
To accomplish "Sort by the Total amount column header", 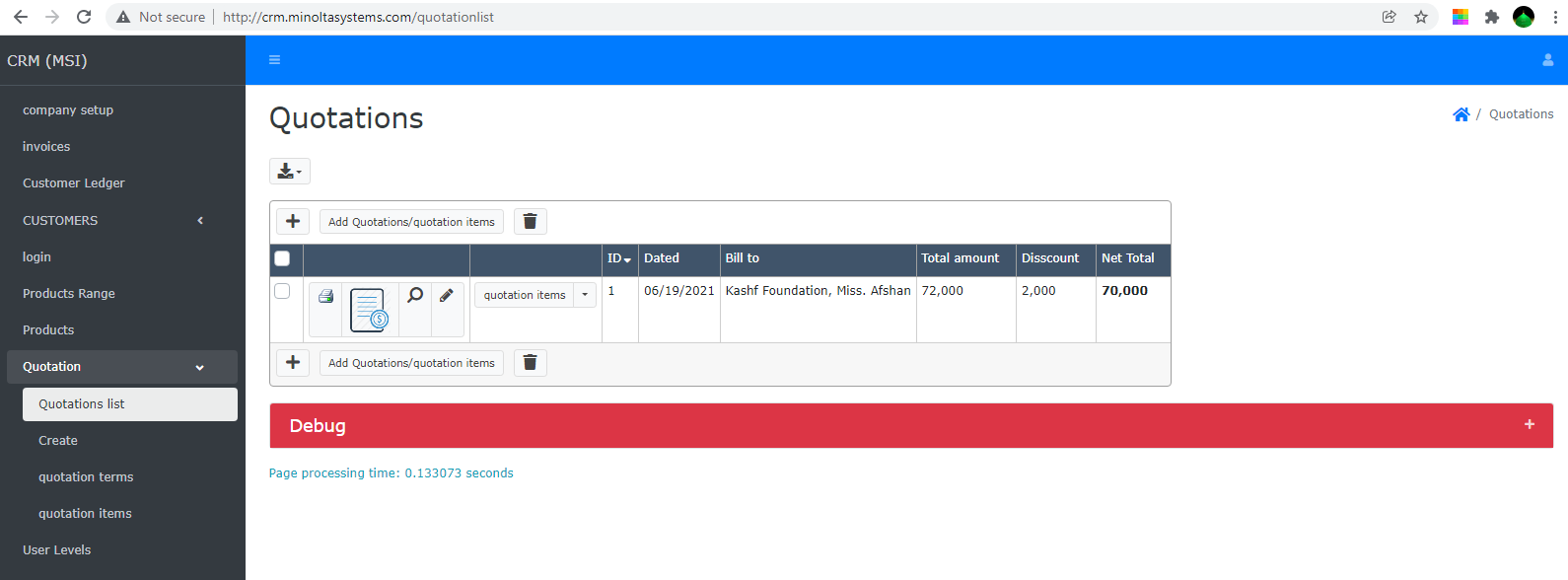I will click(961, 258).
